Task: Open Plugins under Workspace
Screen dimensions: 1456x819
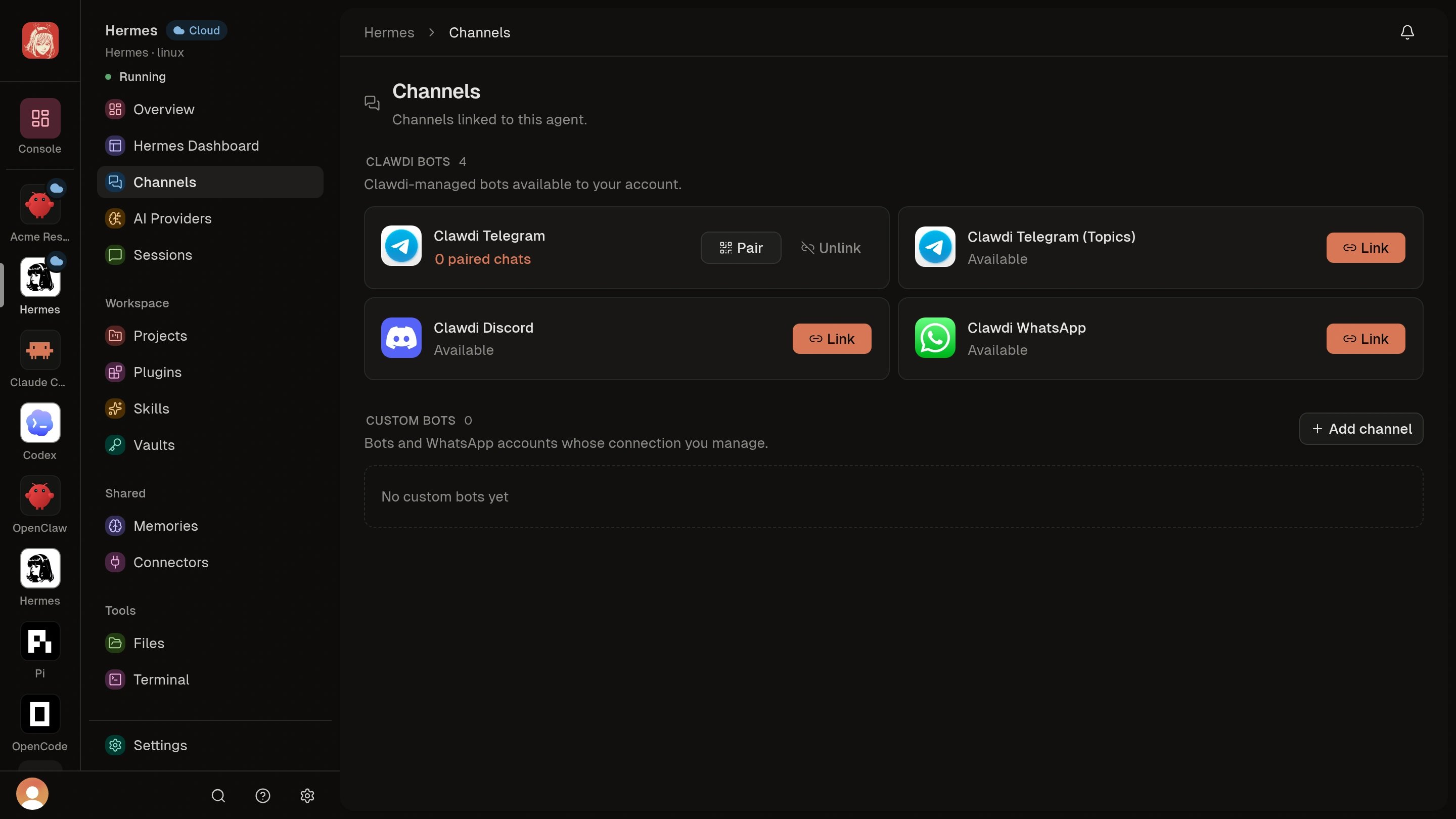Action: pyautogui.click(x=210, y=373)
